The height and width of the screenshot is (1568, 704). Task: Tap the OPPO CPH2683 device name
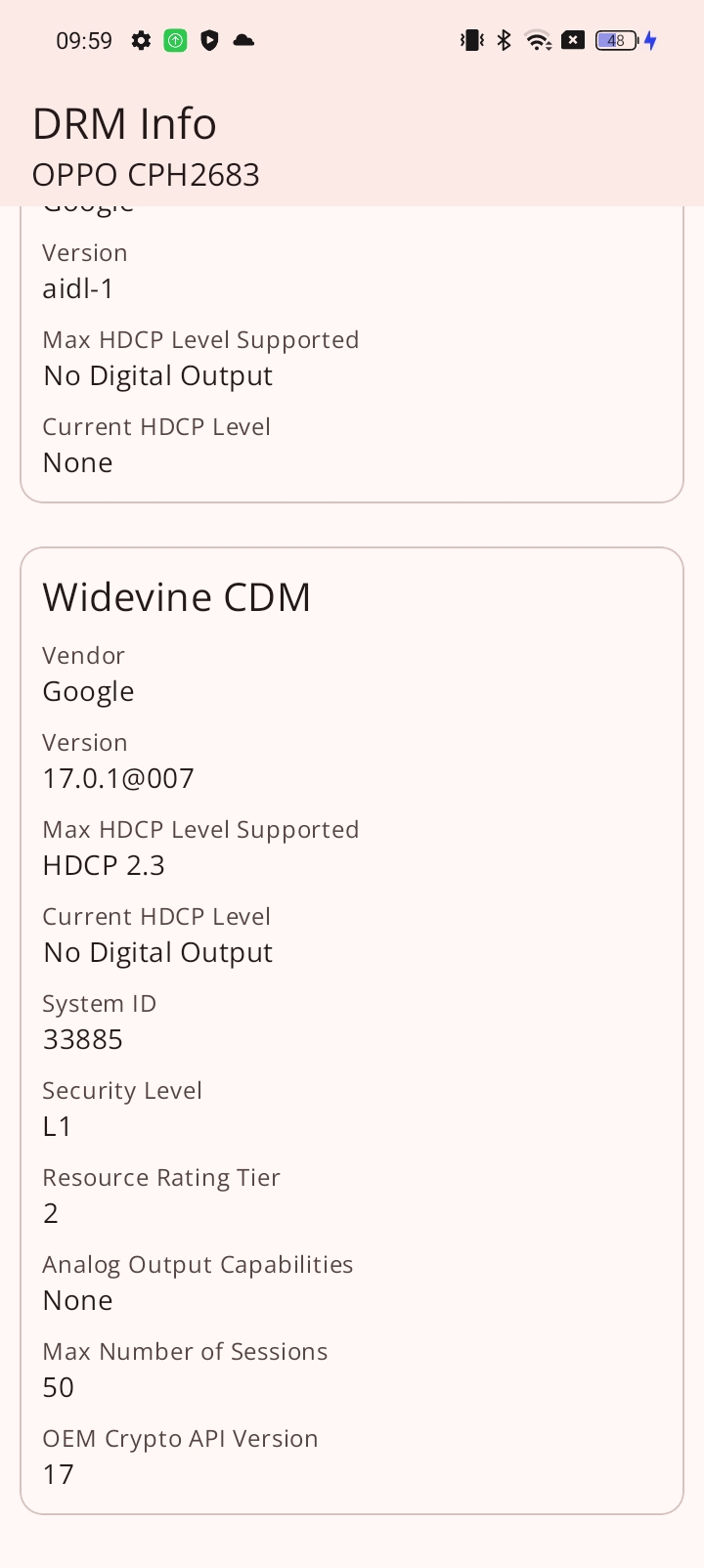tap(146, 175)
